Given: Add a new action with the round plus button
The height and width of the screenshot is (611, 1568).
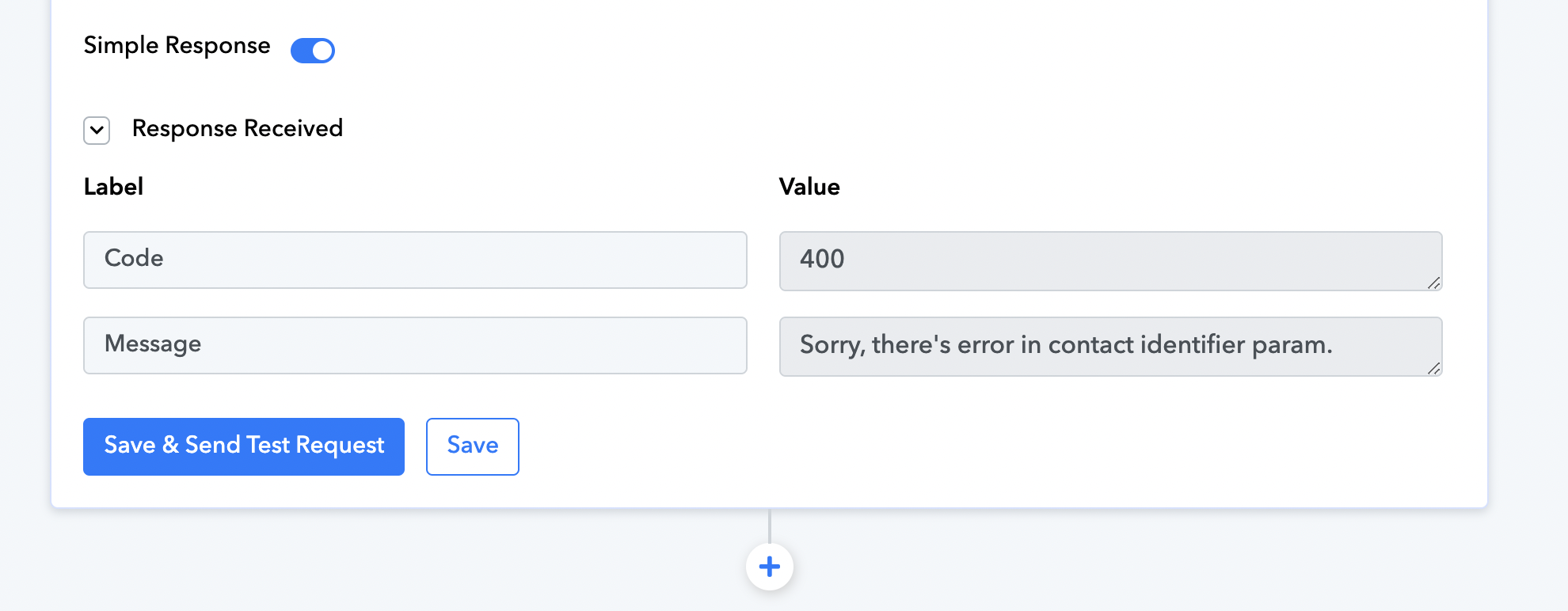Looking at the screenshot, I should (769, 567).
